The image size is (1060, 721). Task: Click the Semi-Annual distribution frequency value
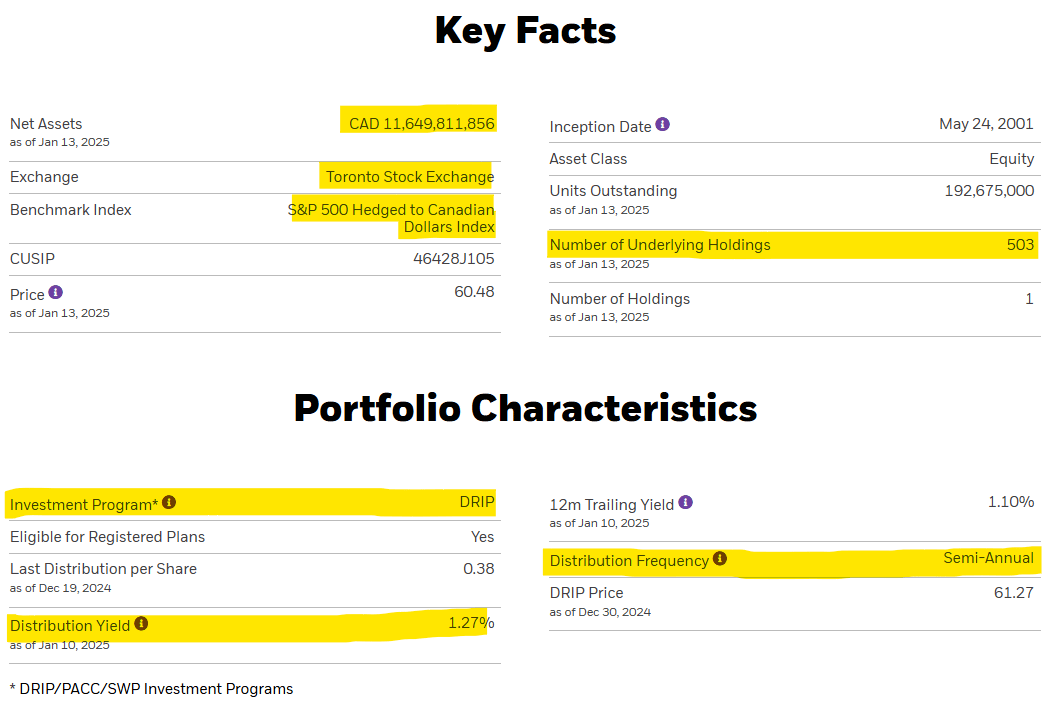[x=988, y=558]
